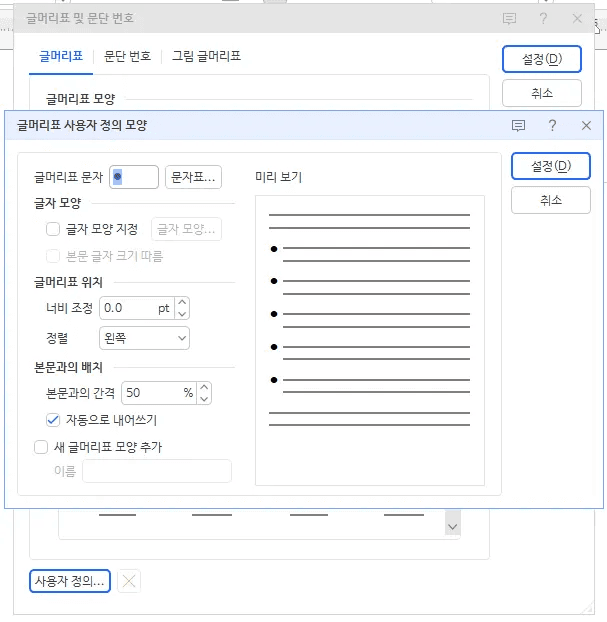Increase 너비 조정 value with up arrow
Screen dimensions: 607x622
tap(182, 302)
